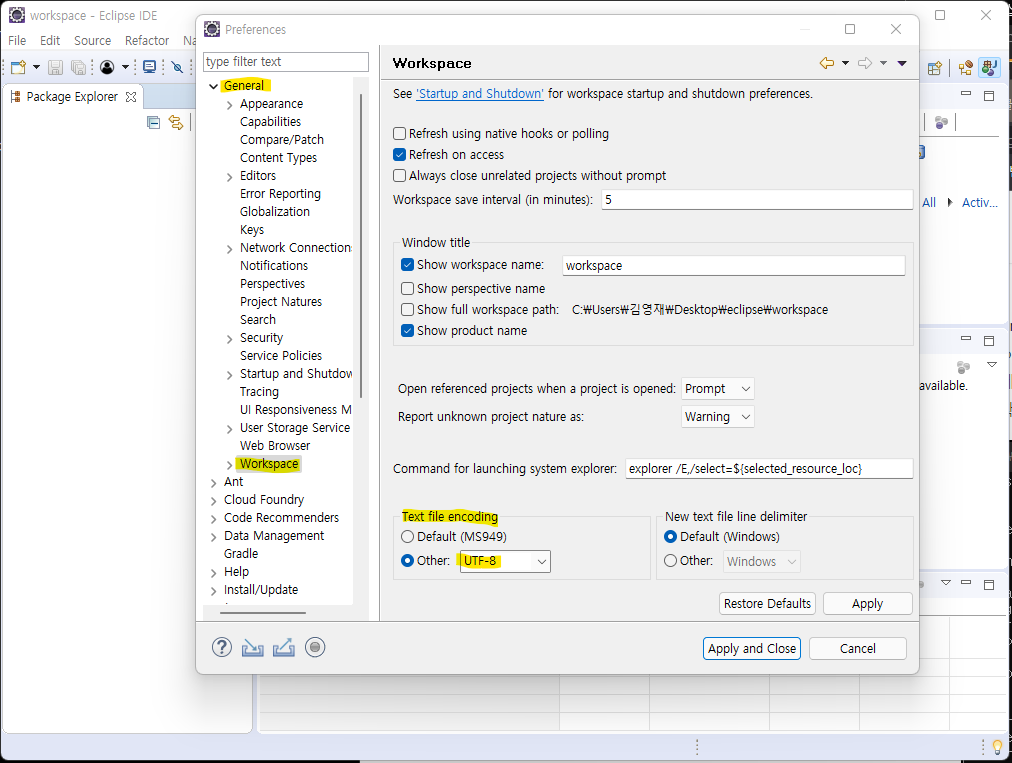Click the Save toolbar icon in Eclipse

pos(56,66)
